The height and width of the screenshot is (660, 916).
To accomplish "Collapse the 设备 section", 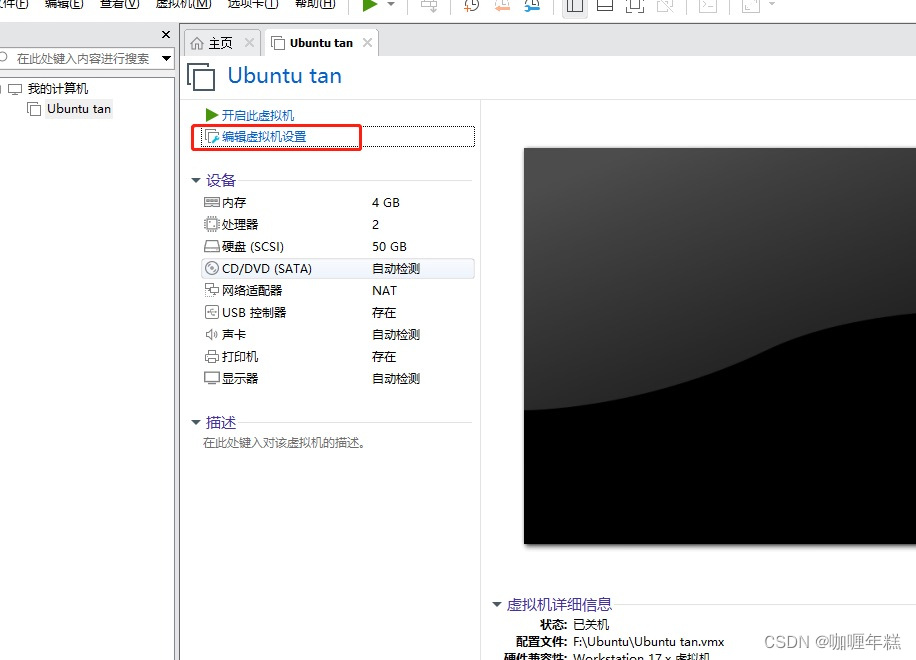I will click(196, 180).
